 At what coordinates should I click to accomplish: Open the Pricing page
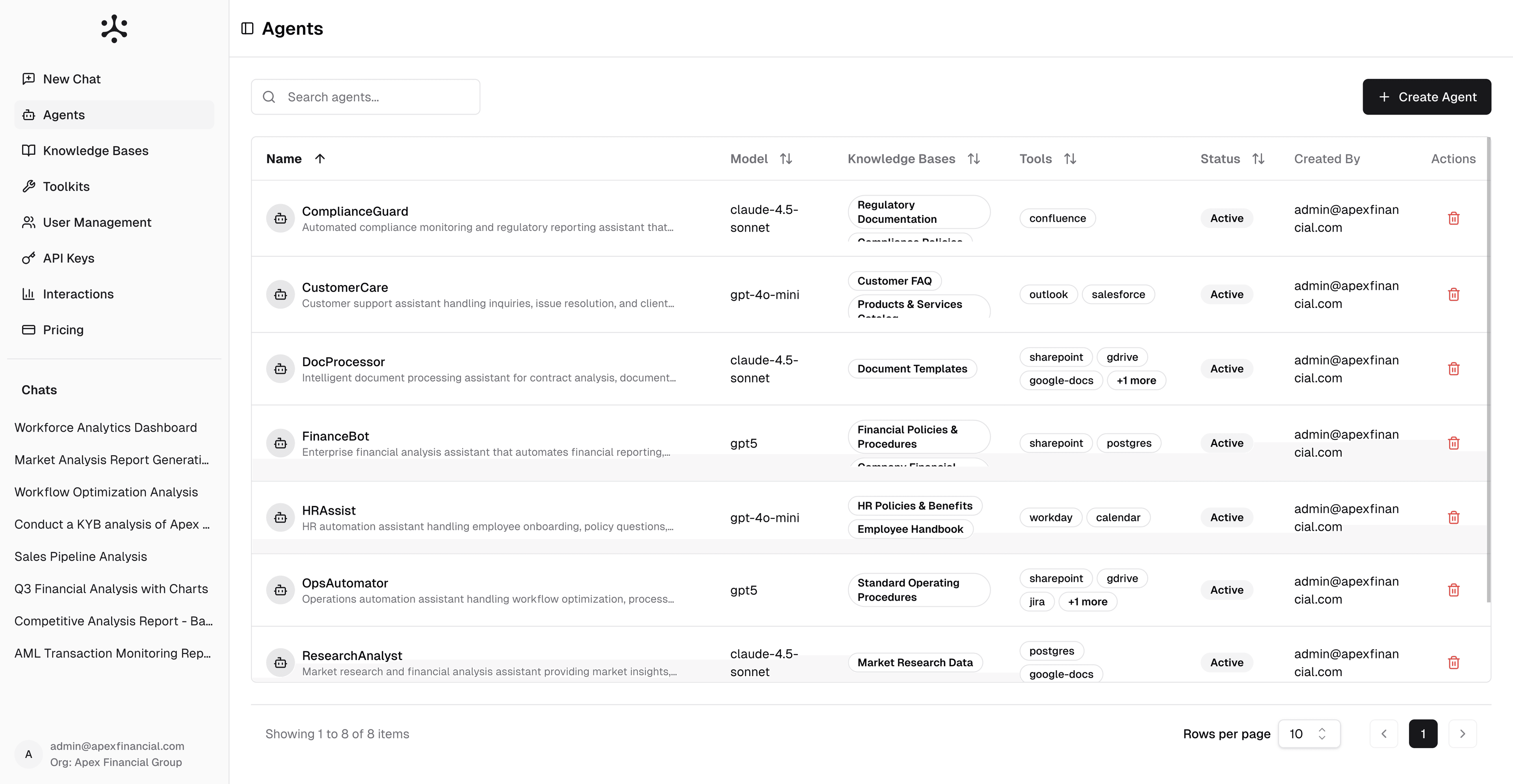pyautogui.click(x=114, y=329)
